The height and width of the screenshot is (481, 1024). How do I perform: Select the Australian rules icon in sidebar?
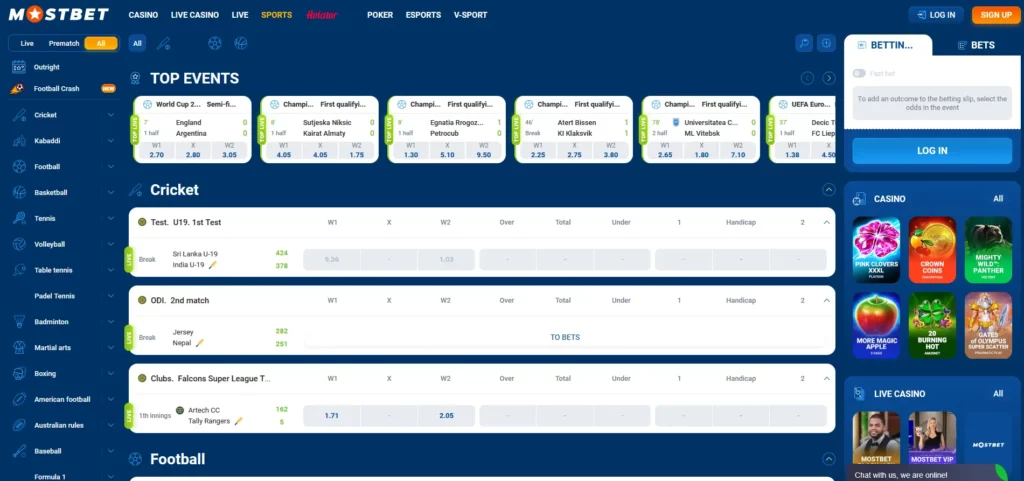[x=19, y=426]
